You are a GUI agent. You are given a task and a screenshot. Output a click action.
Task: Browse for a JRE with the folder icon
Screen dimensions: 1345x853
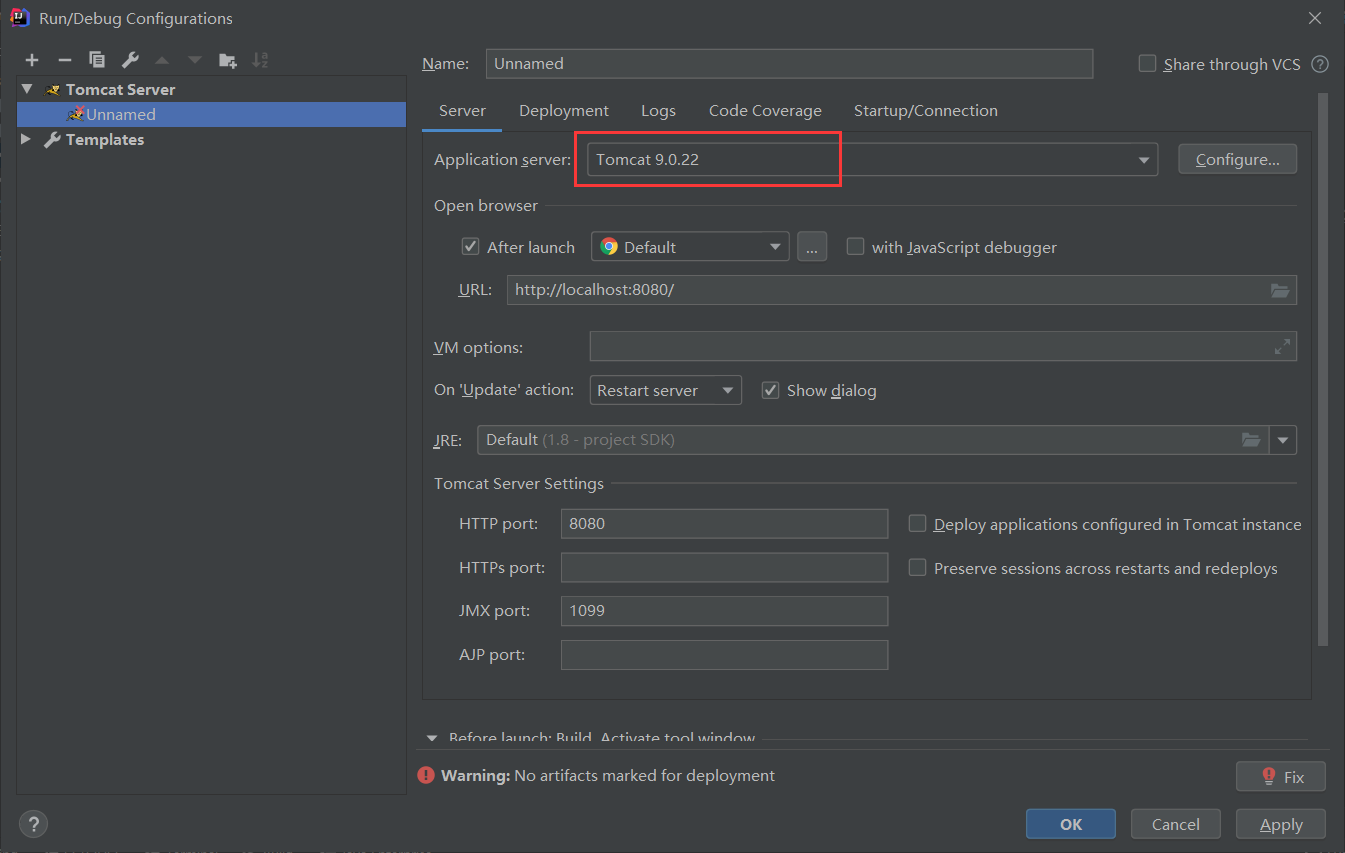click(x=1251, y=440)
